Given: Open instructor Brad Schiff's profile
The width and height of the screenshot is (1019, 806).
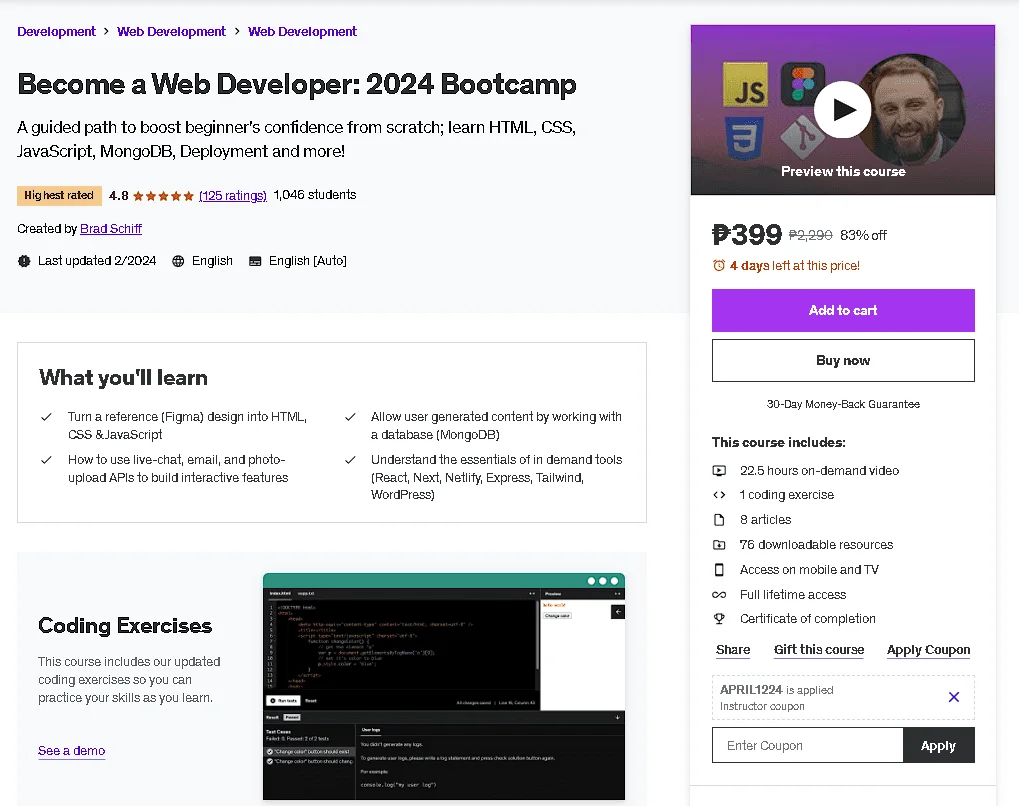Looking at the screenshot, I should point(110,229).
